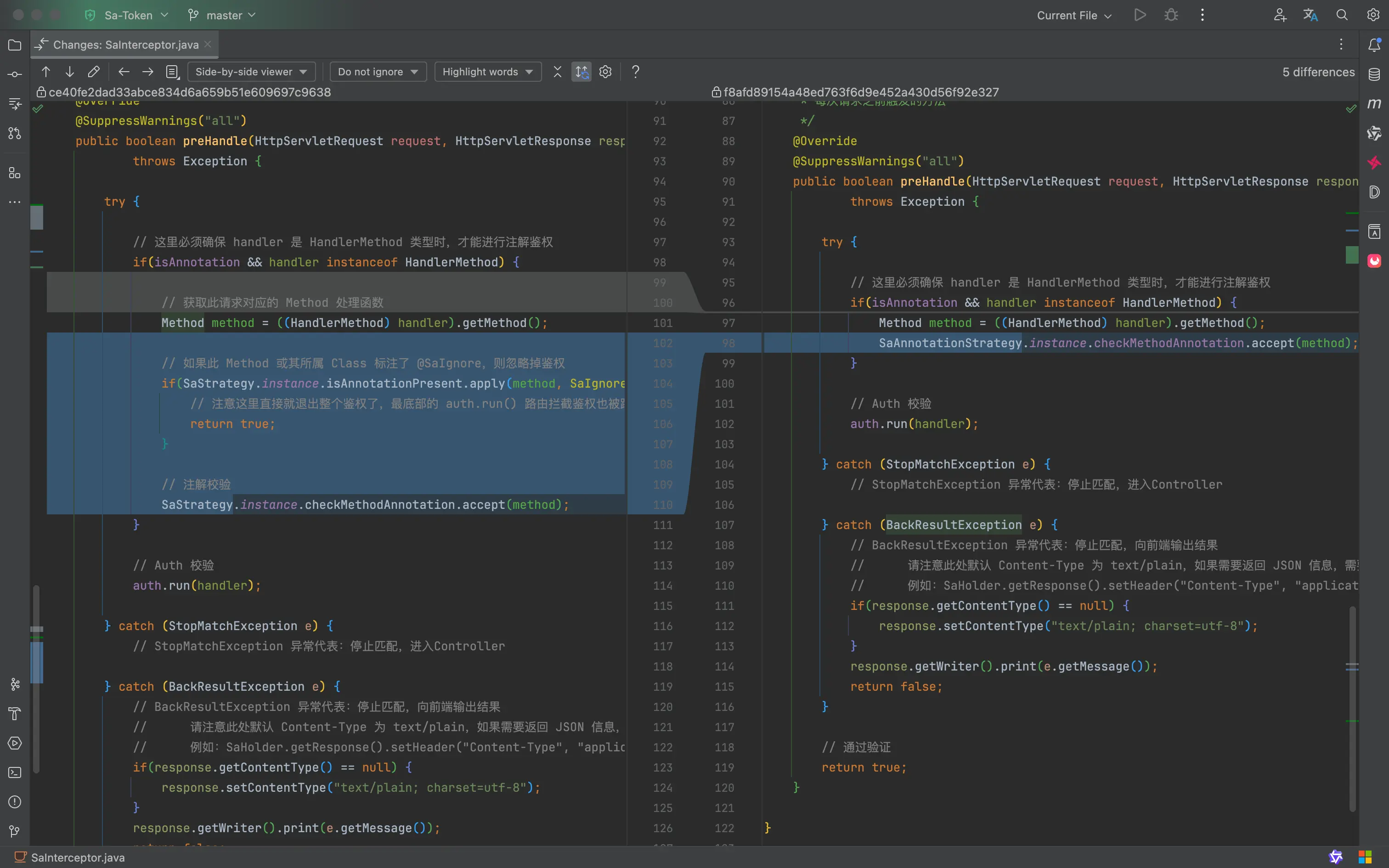1389x868 pixels.
Task: Click the 5 differences label
Action: point(1318,72)
